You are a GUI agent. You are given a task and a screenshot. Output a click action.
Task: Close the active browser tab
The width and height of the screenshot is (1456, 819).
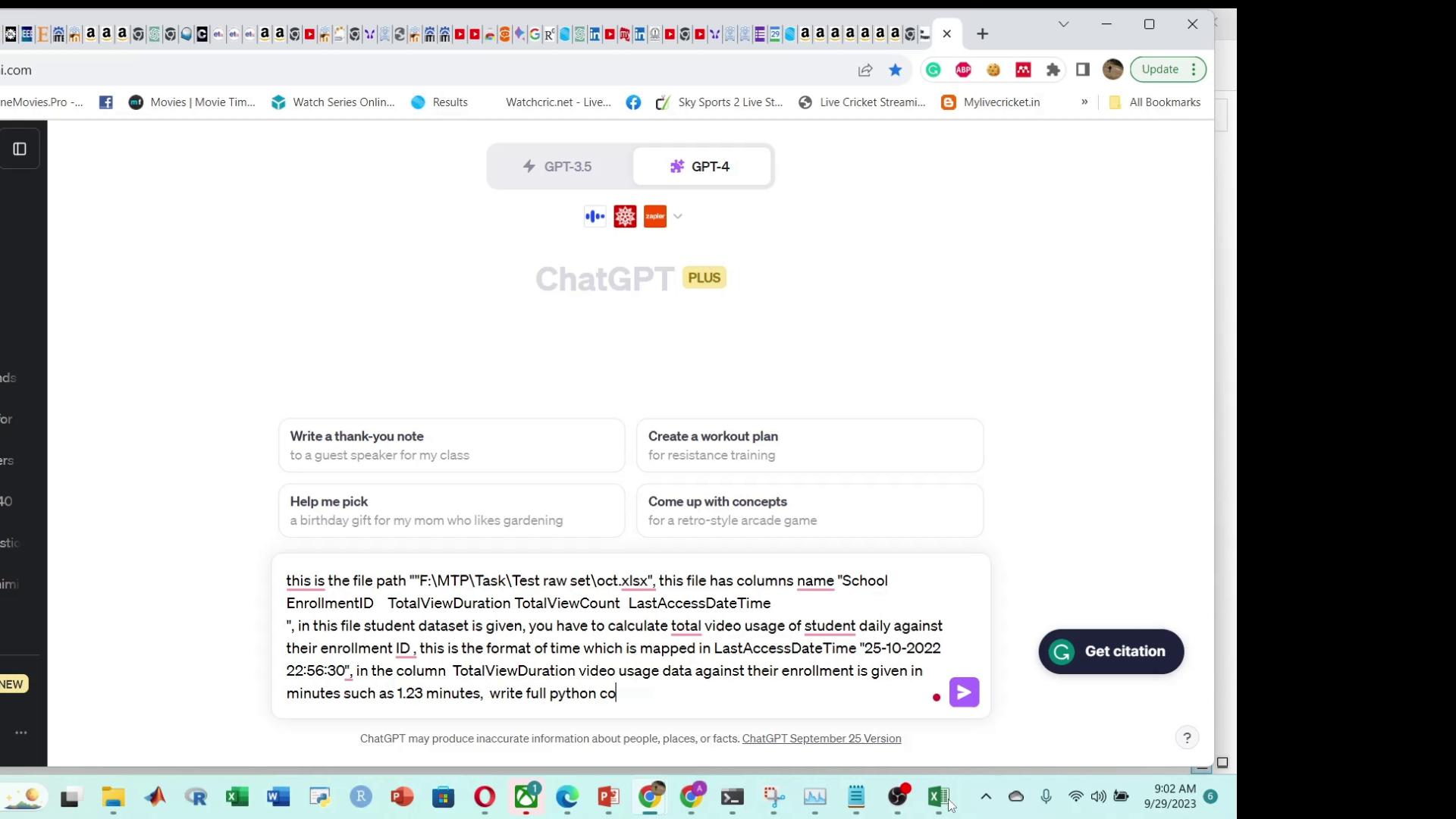(x=947, y=34)
